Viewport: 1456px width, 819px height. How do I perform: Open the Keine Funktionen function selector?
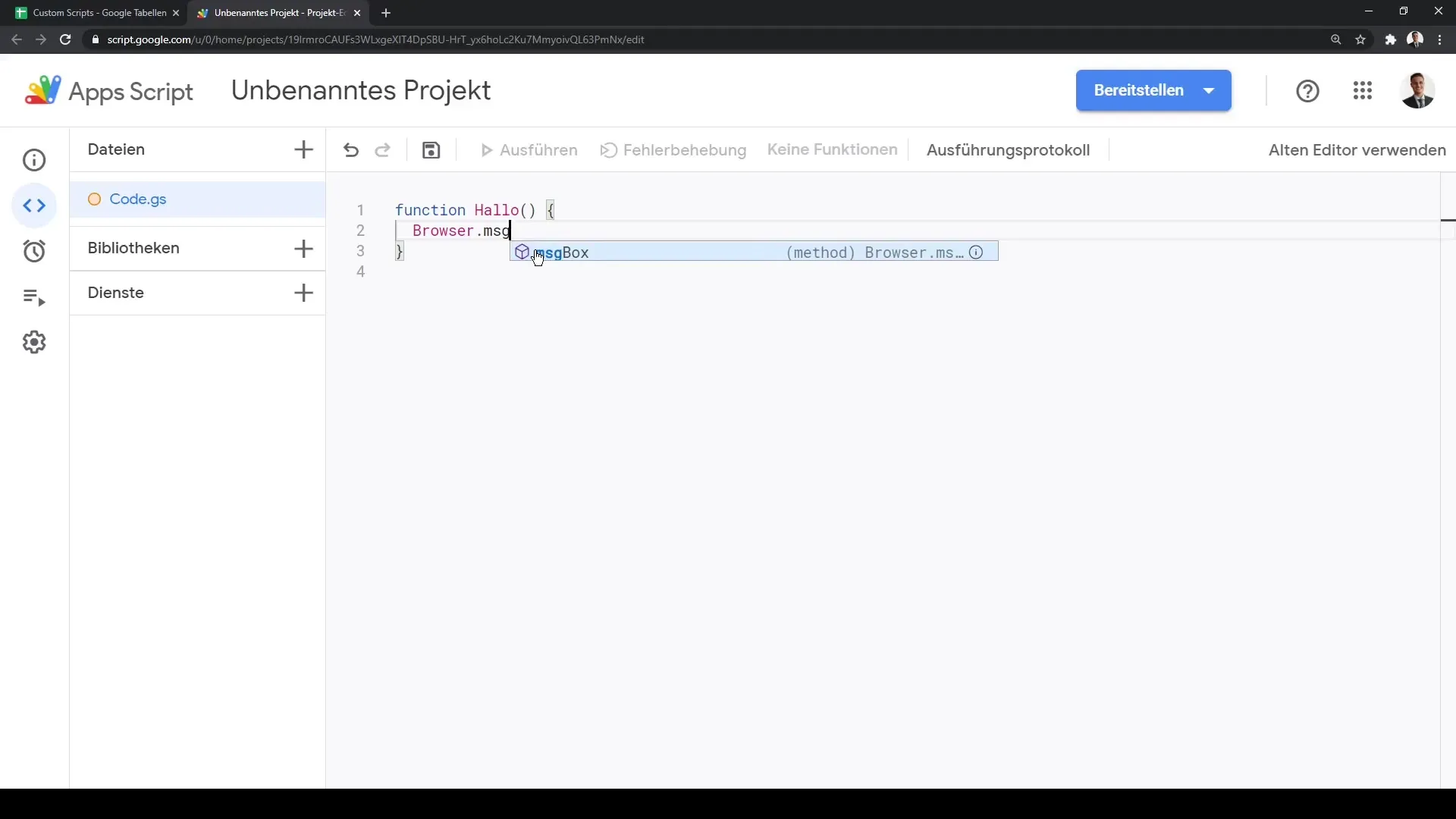[x=832, y=149]
